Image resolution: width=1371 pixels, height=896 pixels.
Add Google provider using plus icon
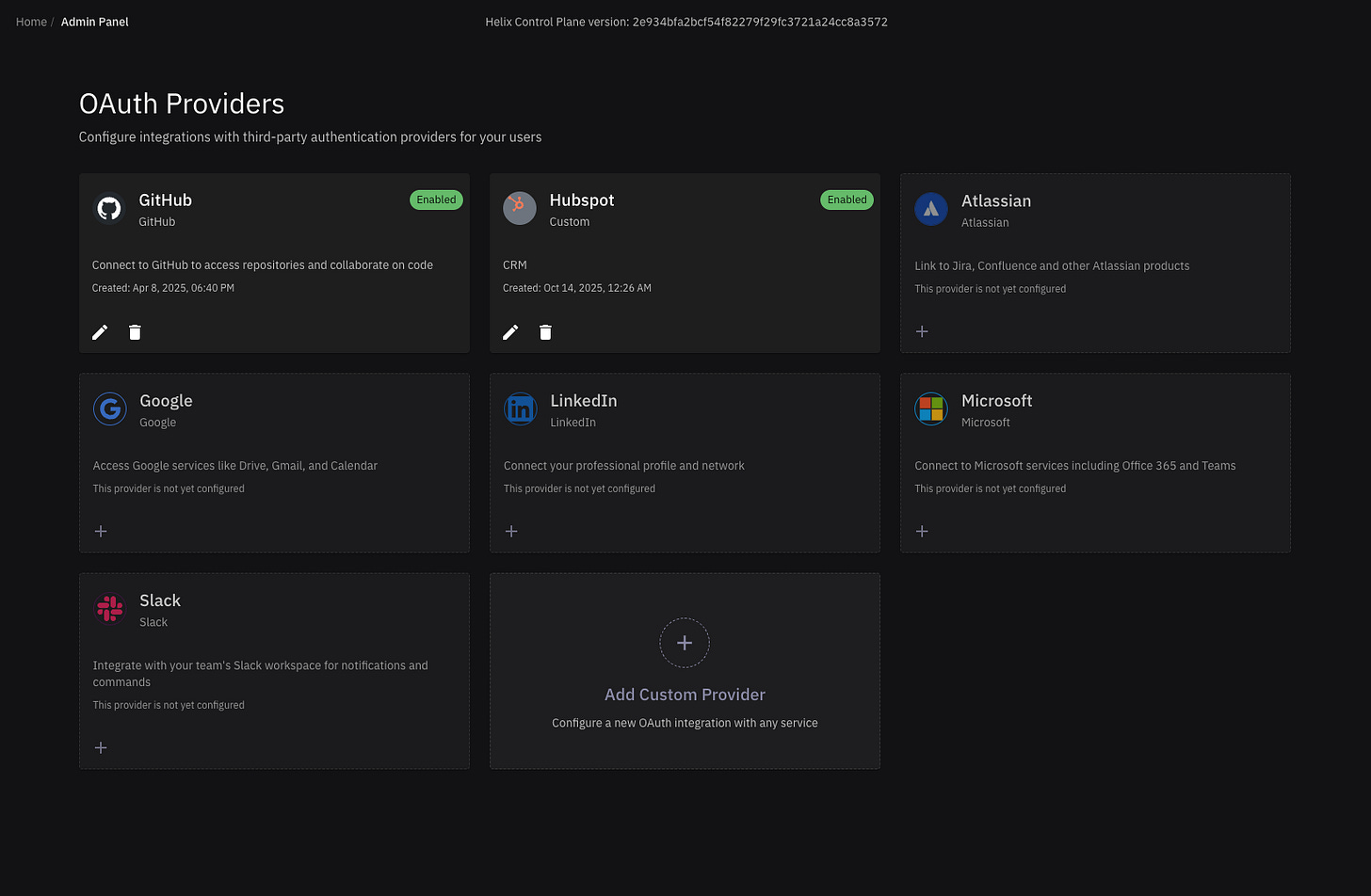tap(101, 531)
